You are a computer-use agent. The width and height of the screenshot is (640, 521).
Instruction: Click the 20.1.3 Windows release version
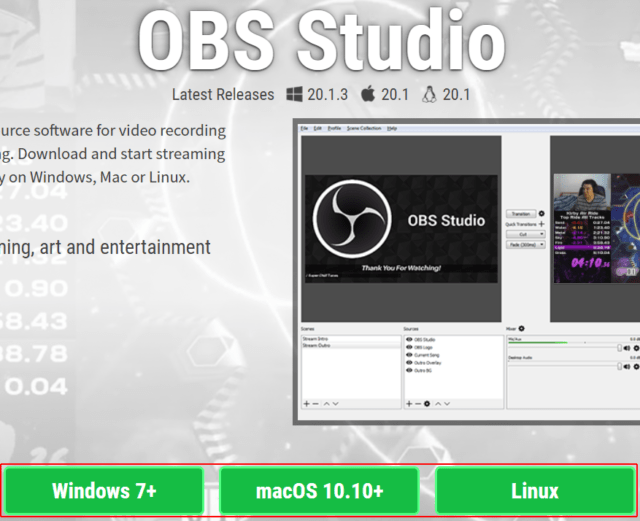pyautogui.click(x=327, y=94)
